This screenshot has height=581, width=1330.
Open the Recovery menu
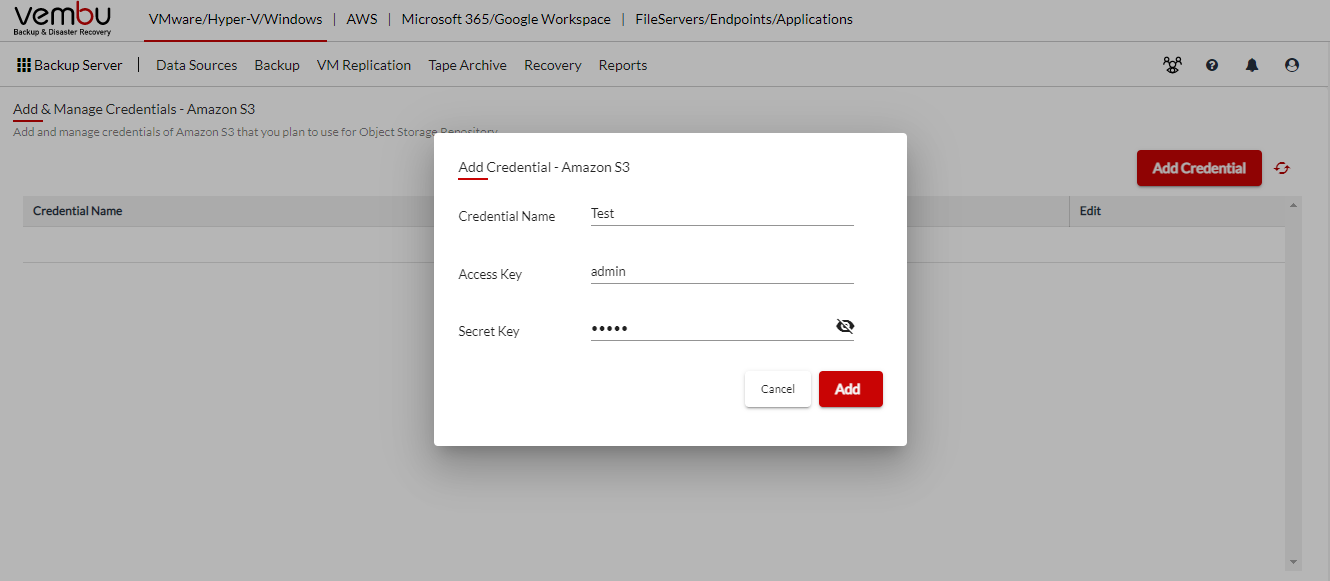point(553,65)
